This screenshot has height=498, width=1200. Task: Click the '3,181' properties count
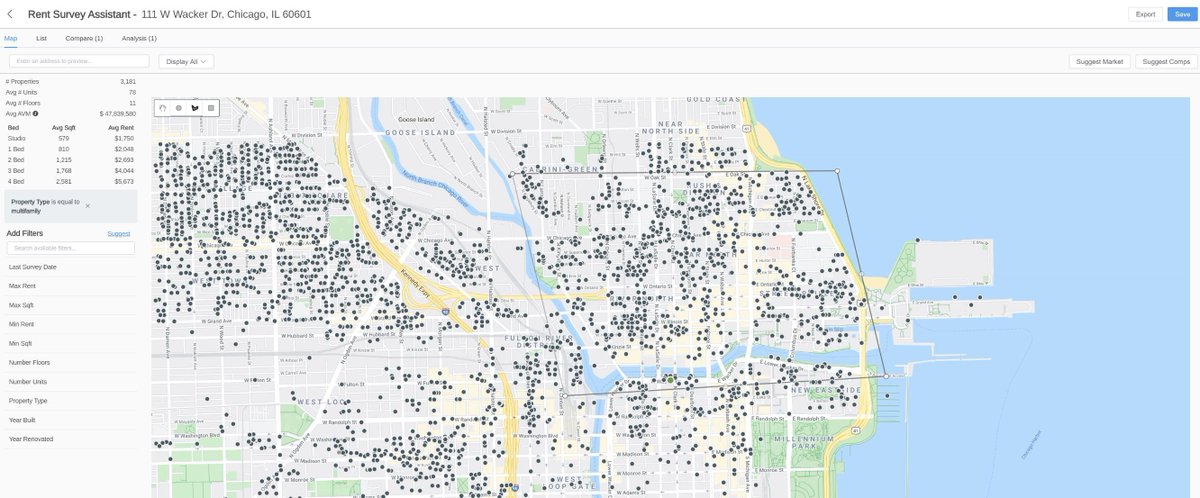tap(128, 81)
